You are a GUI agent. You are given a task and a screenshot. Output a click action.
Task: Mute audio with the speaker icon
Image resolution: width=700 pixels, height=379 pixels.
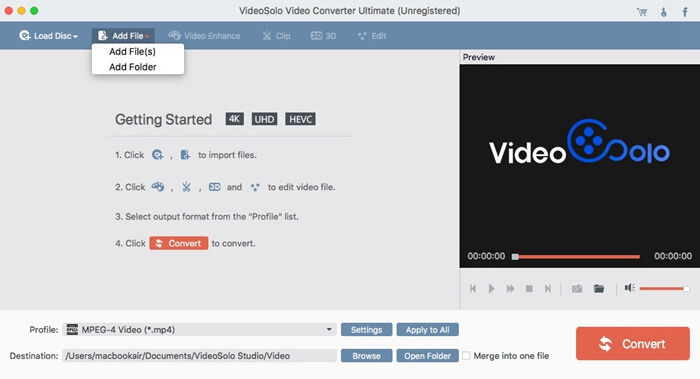coord(629,288)
